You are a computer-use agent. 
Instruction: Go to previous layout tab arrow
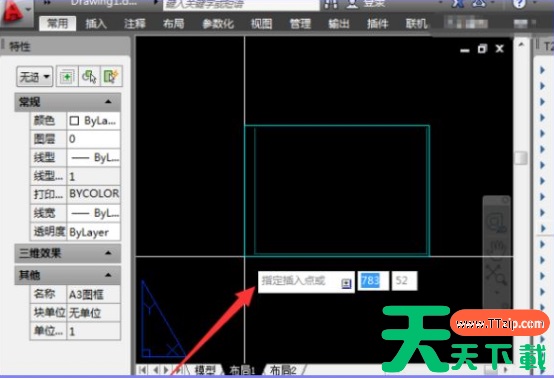click(156, 370)
